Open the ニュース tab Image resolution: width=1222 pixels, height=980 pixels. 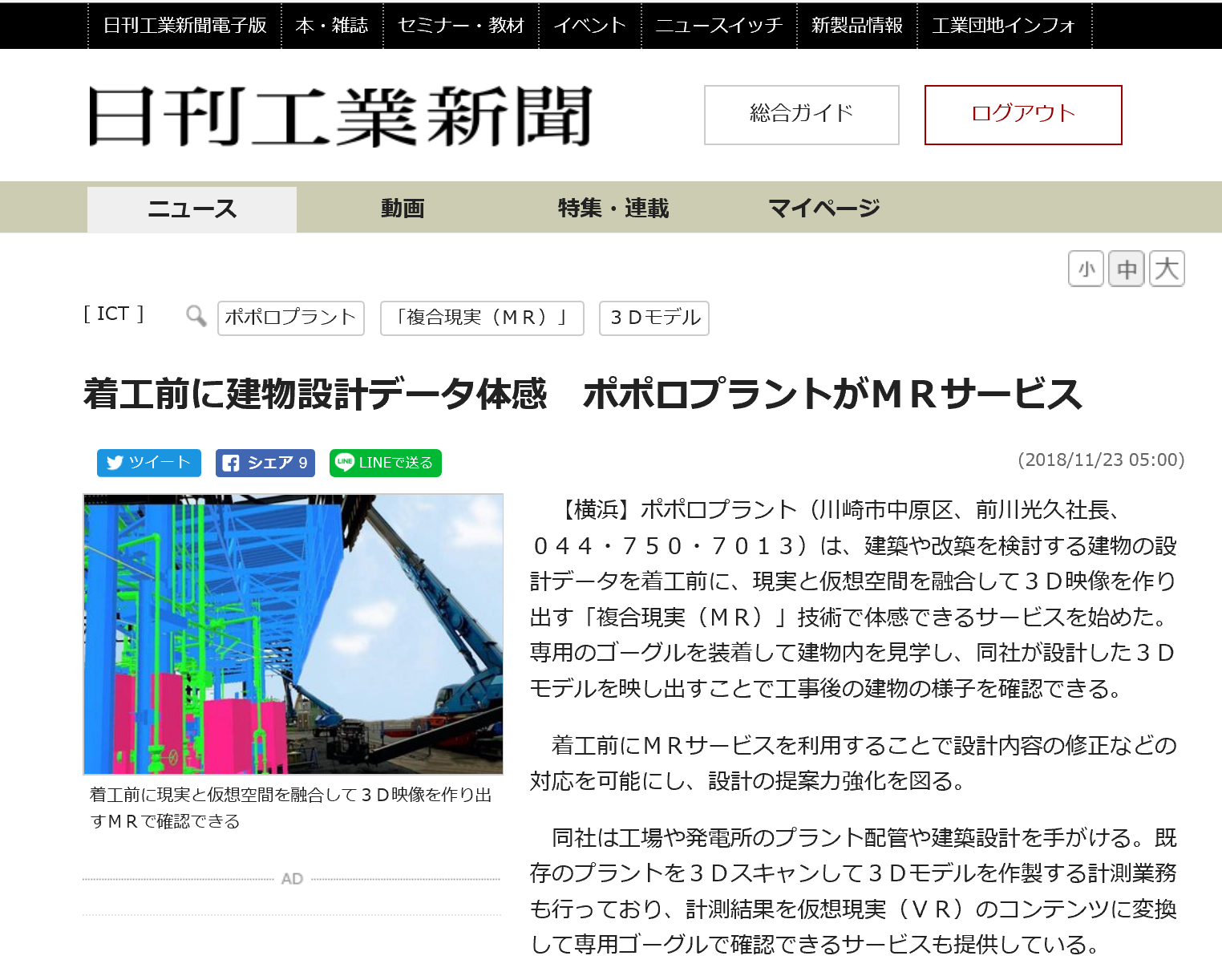point(192,209)
